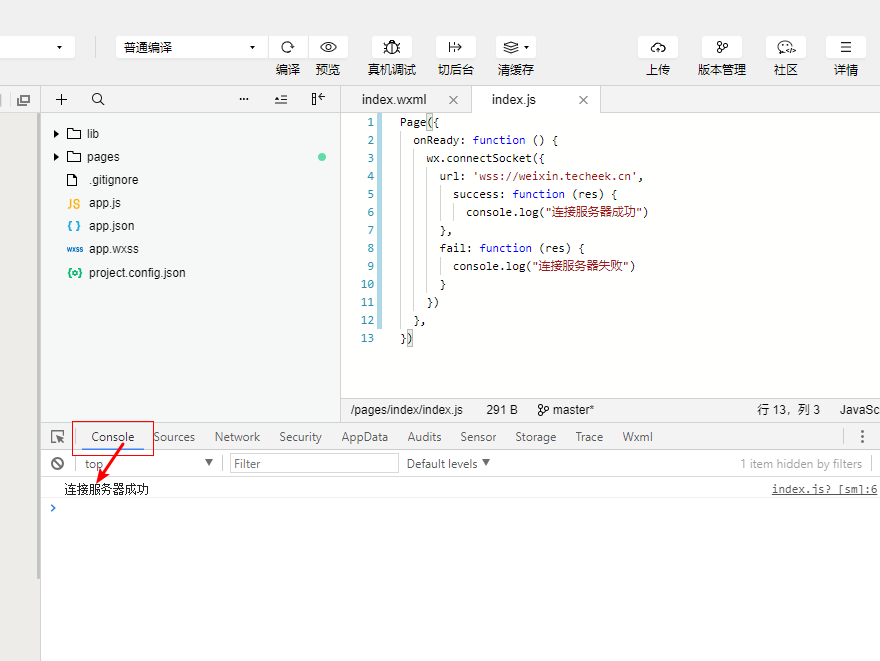Collapse the file explorer side panel
Viewport: 880px width, 661px height.
tap(318, 99)
